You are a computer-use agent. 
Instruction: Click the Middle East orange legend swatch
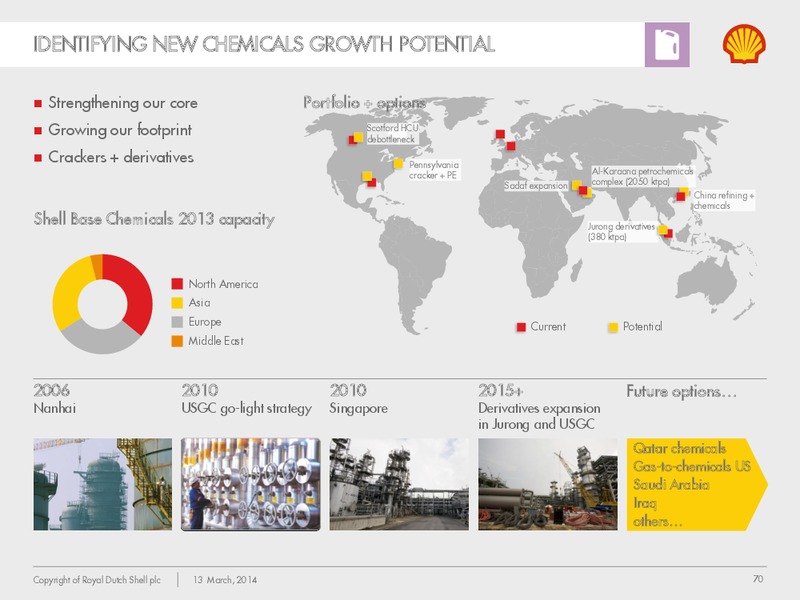tap(177, 341)
